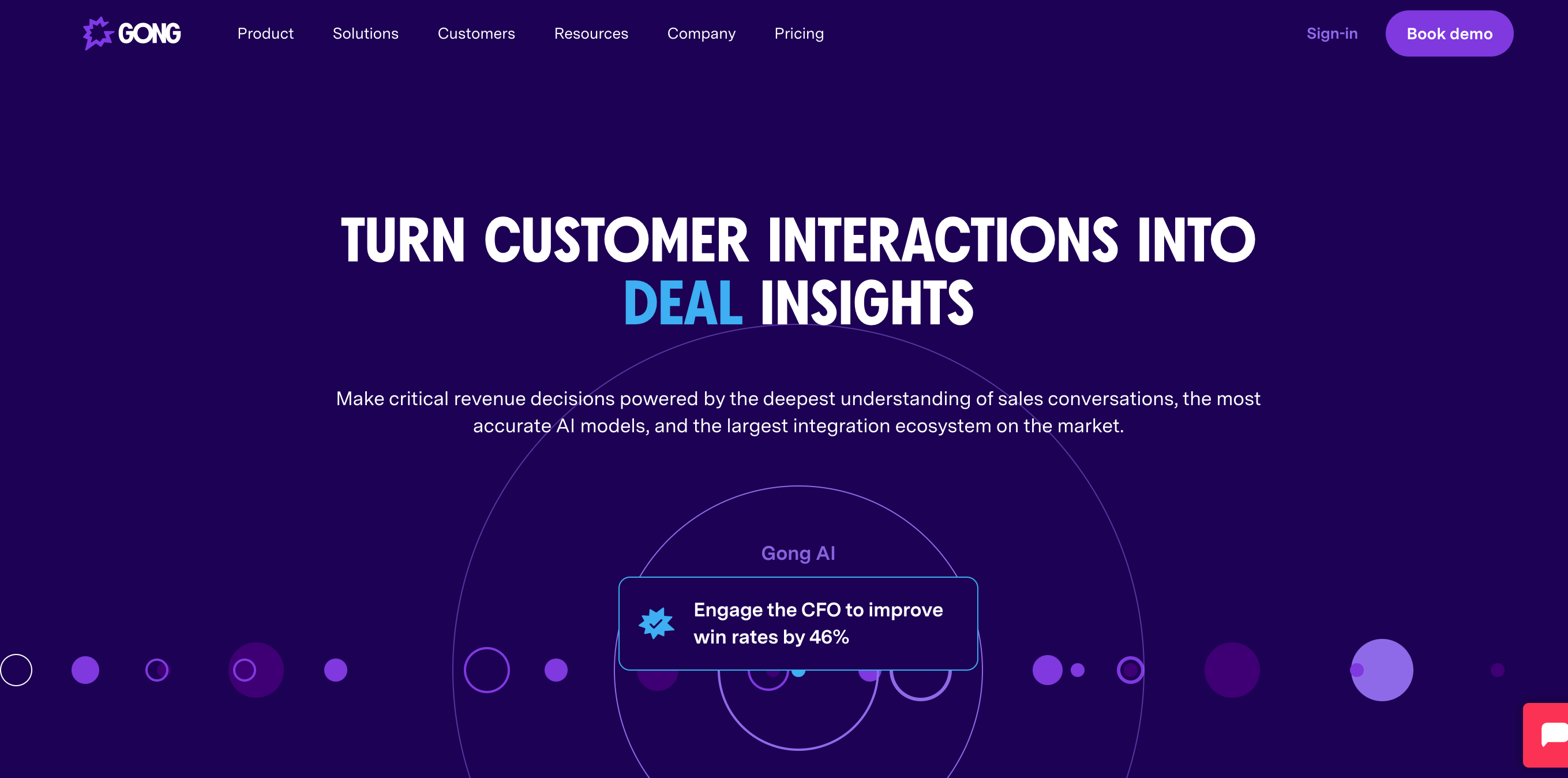Expand the Solutions navigation menu

click(367, 33)
